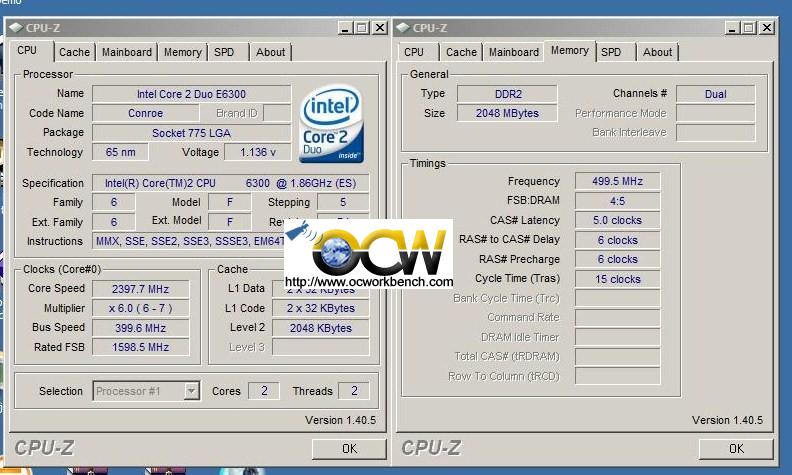Click the Technology value '65 nm'
792x475 pixels.
(120, 152)
